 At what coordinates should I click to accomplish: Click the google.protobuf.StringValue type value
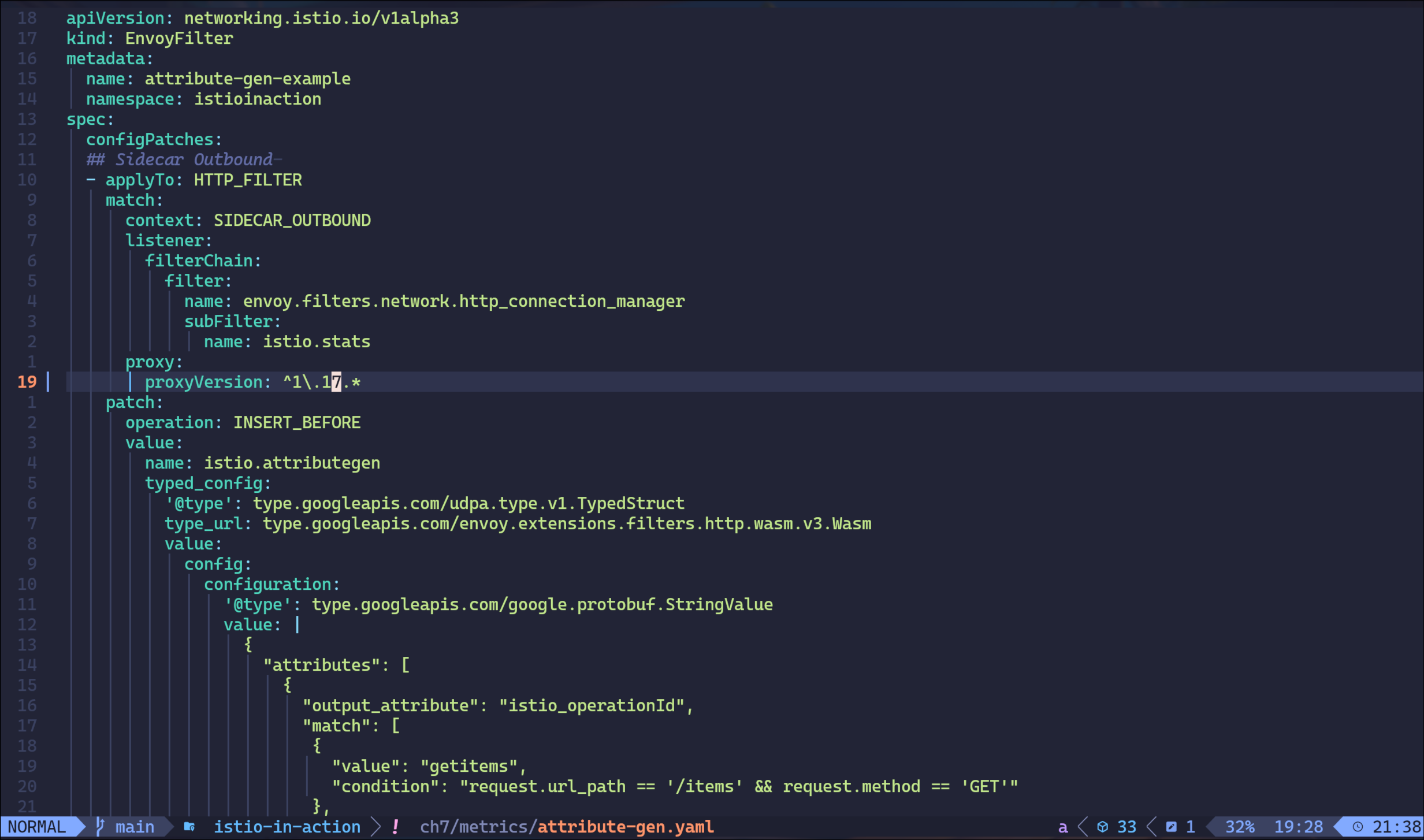pos(542,605)
